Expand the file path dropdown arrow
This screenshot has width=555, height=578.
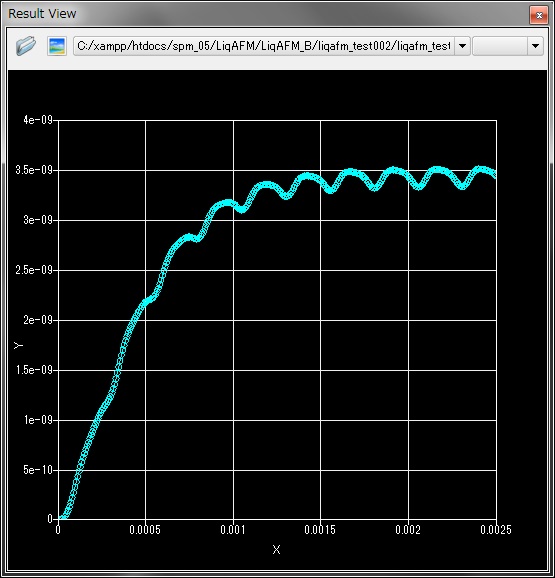[x=462, y=46]
